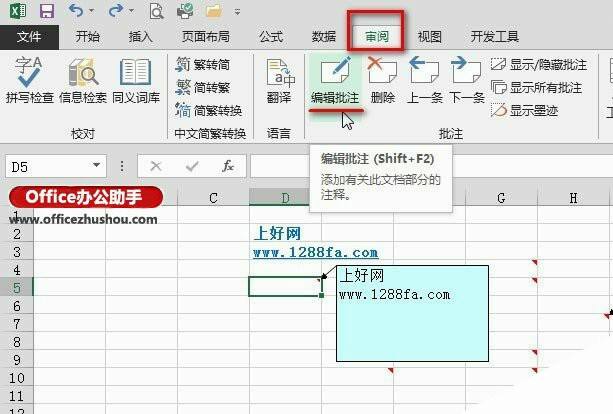The width and height of the screenshot is (613, 414).
Task: Click cell C6
Action: point(213,305)
